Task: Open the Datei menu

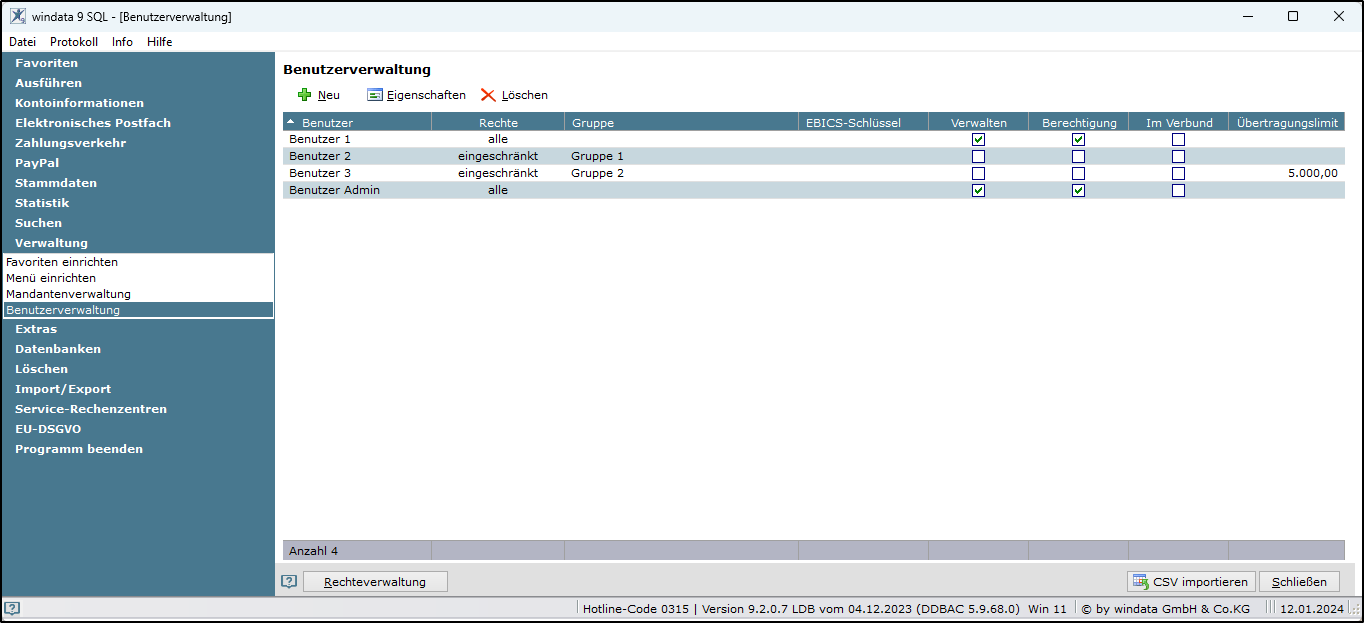Action: coord(22,42)
